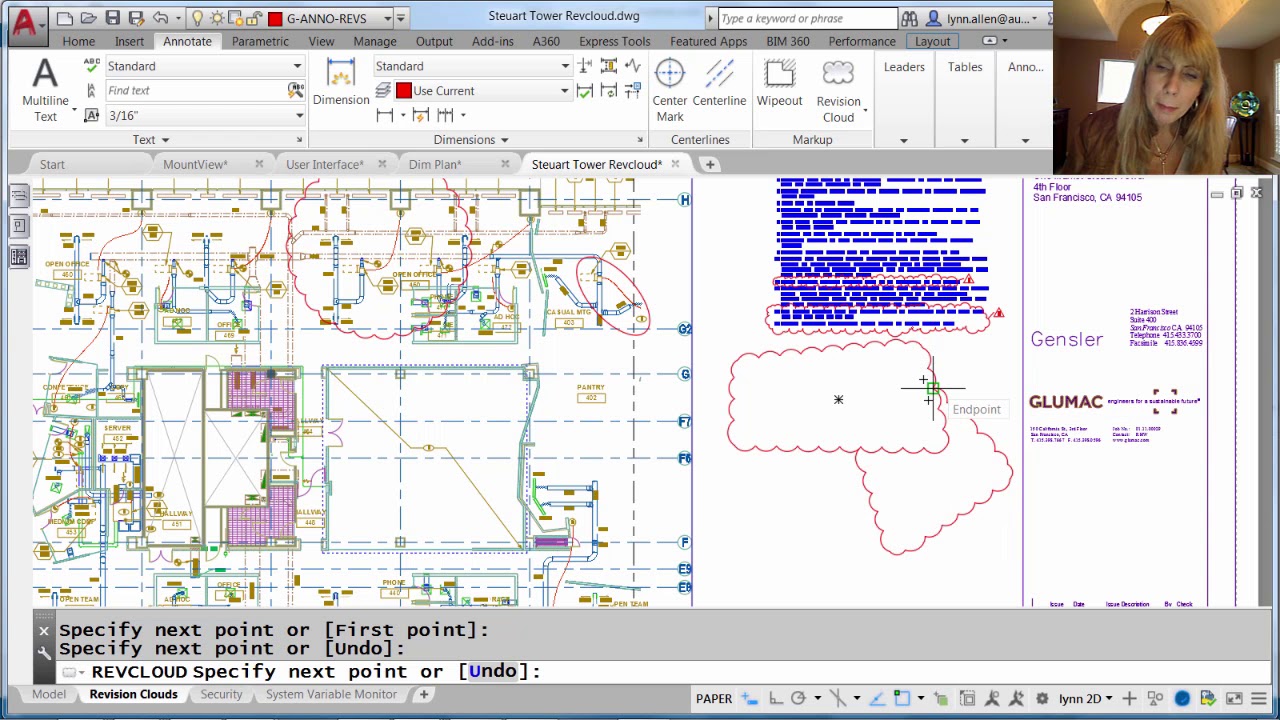Click the Save As icon
The image size is (1280, 720).
(135, 18)
